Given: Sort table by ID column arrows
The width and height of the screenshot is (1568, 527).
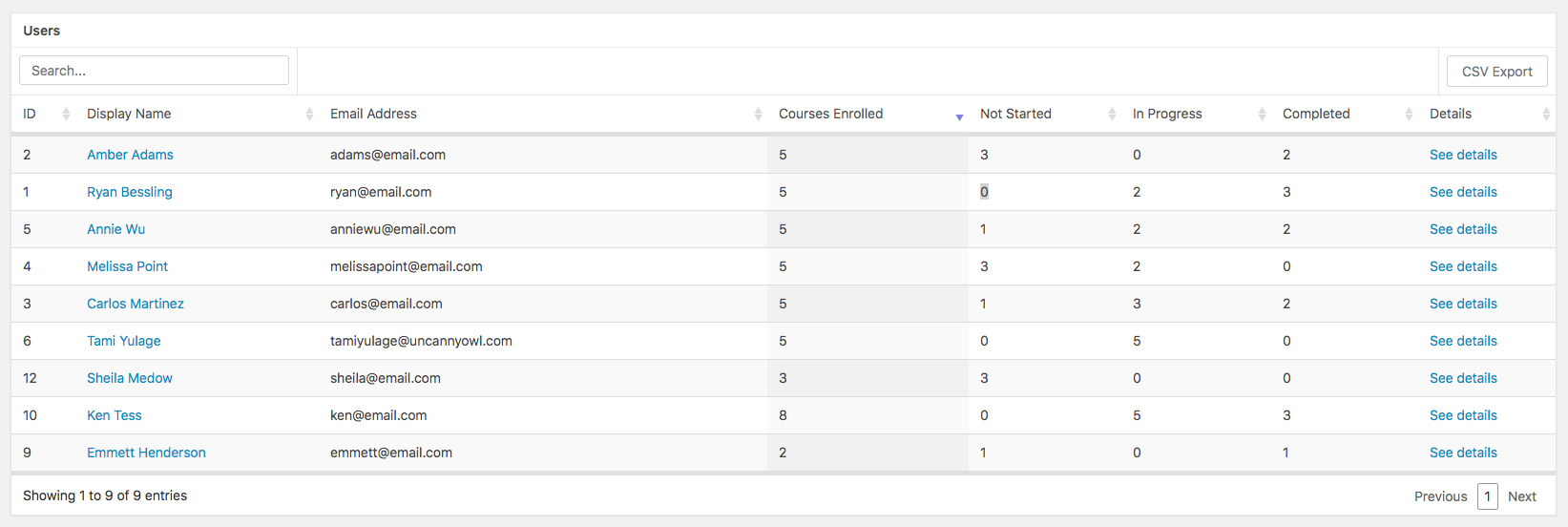Looking at the screenshot, I should [66, 115].
